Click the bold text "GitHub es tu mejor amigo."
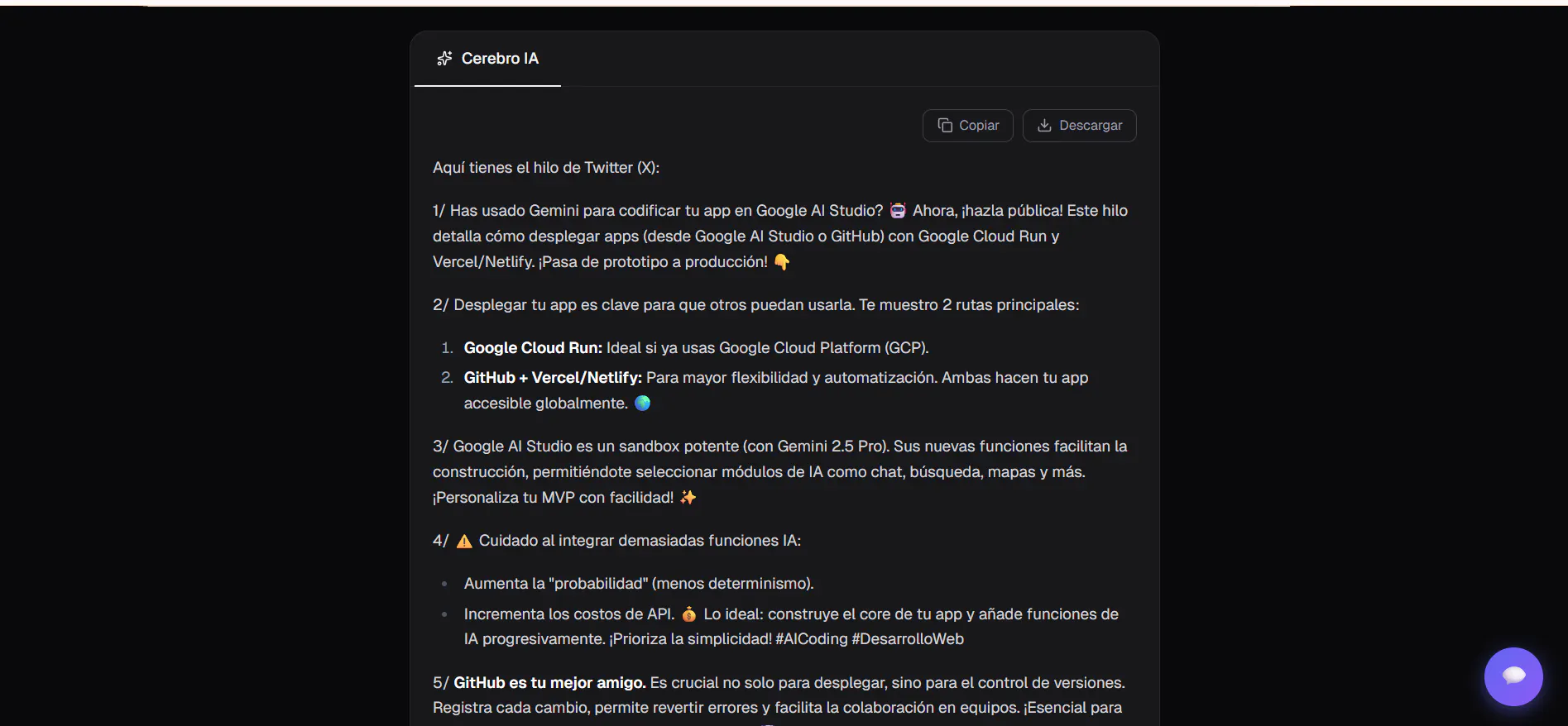The image size is (1568, 726). pos(550,683)
